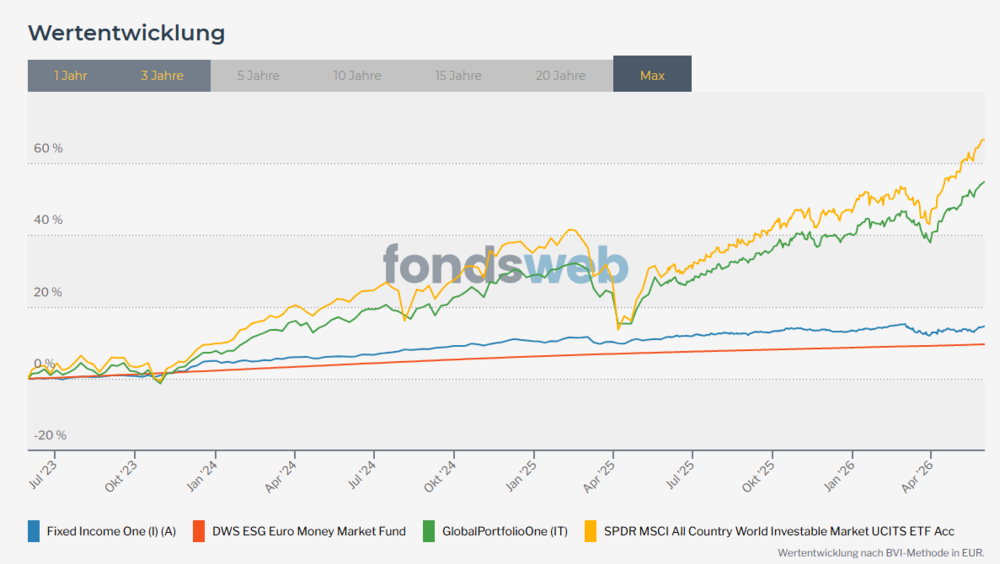The image size is (1000, 564).
Task: Click the Jul '24 x-axis label
Action: [x=362, y=475]
